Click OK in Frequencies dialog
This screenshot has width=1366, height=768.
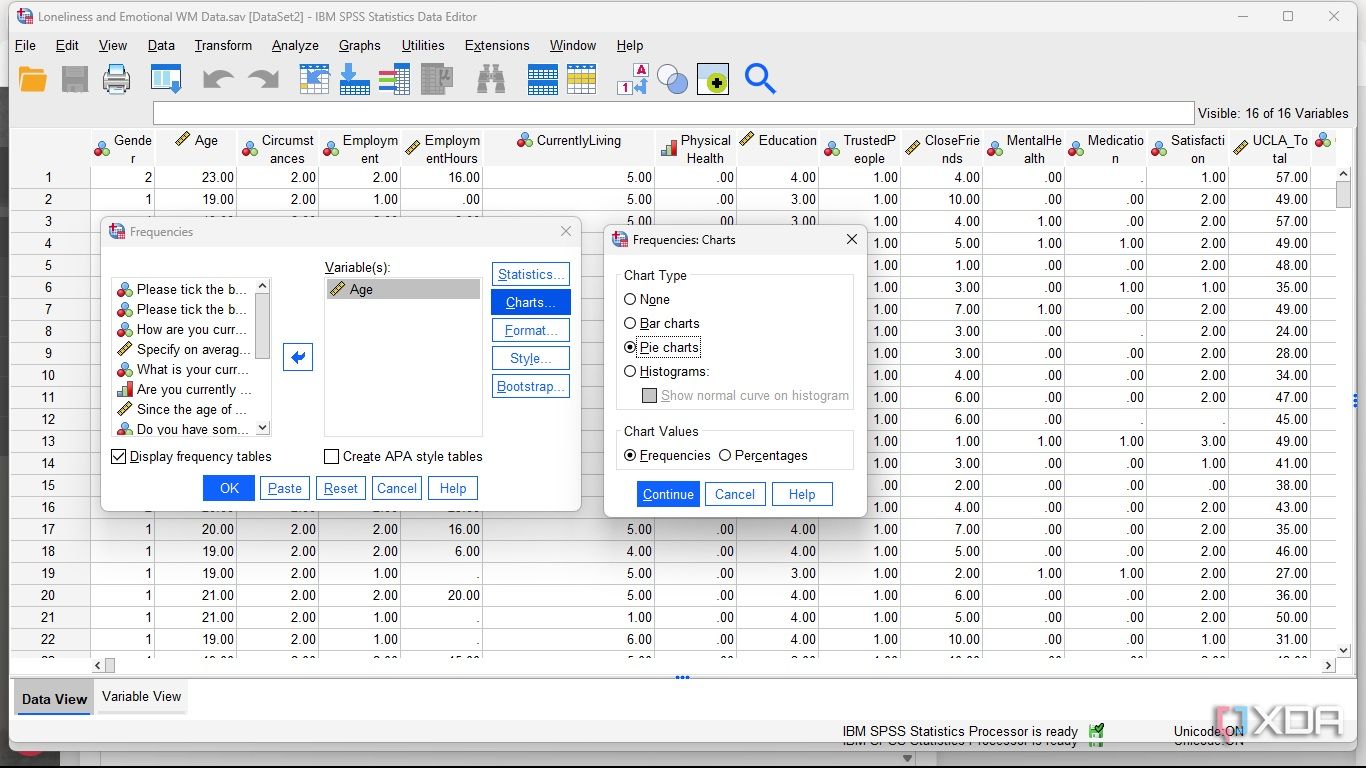click(x=229, y=488)
